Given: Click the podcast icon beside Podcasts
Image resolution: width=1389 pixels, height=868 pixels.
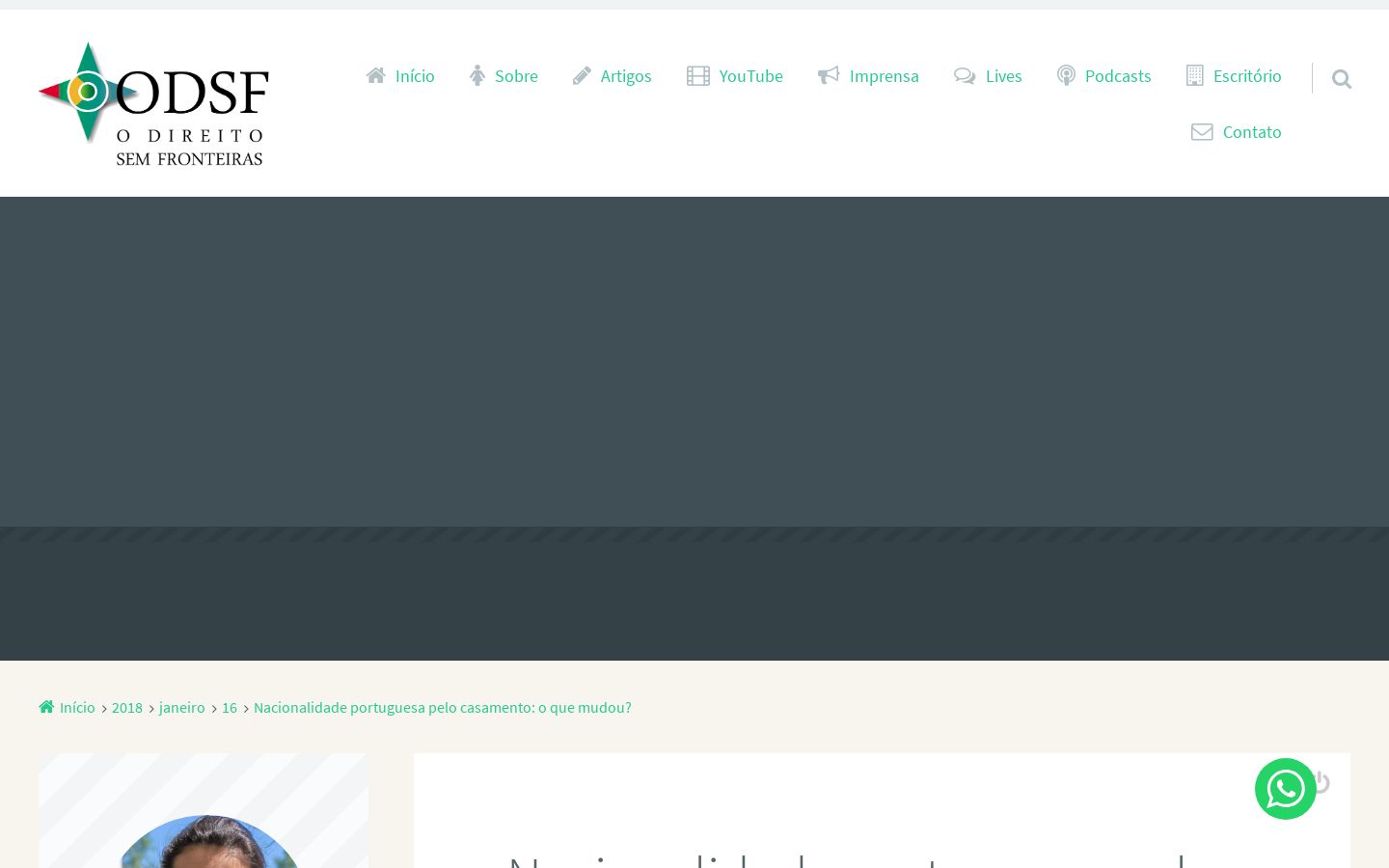Looking at the screenshot, I should click(1066, 75).
